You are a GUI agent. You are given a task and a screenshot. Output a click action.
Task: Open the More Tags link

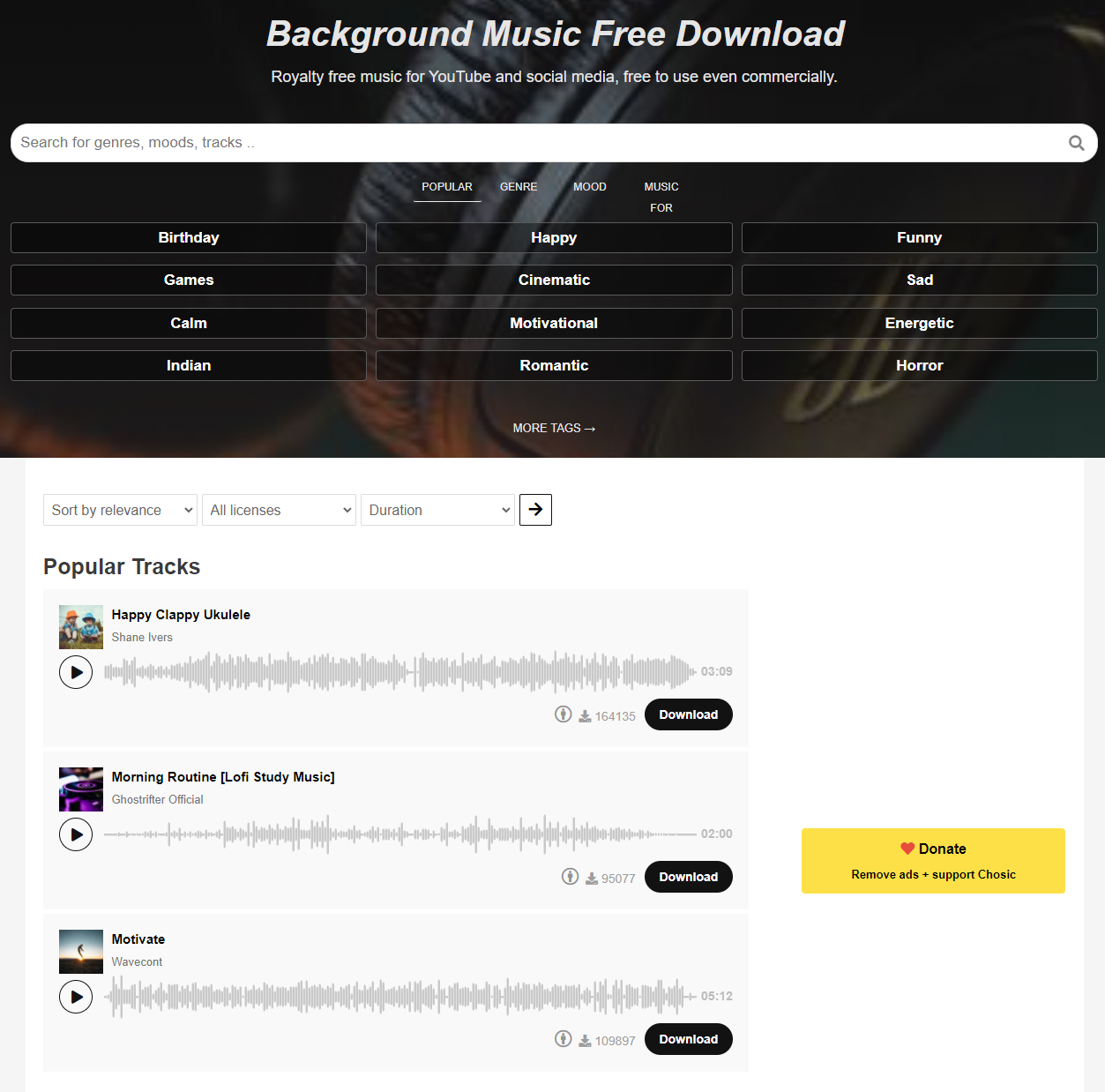tap(554, 428)
